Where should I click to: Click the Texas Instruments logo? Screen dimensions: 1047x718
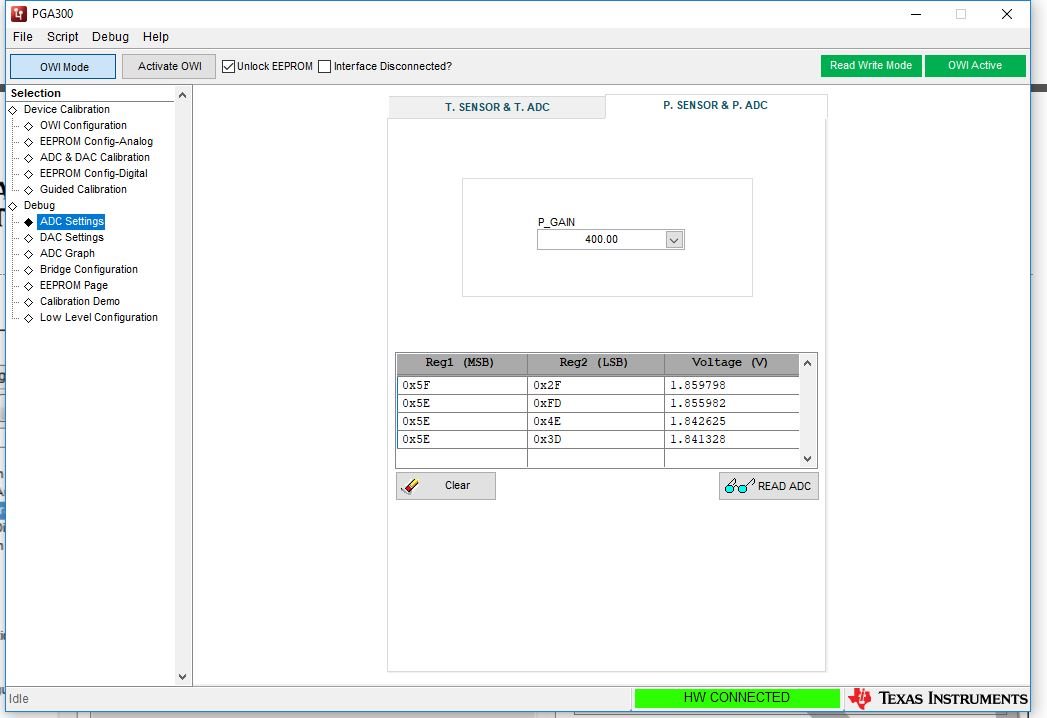(x=937, y=698)
